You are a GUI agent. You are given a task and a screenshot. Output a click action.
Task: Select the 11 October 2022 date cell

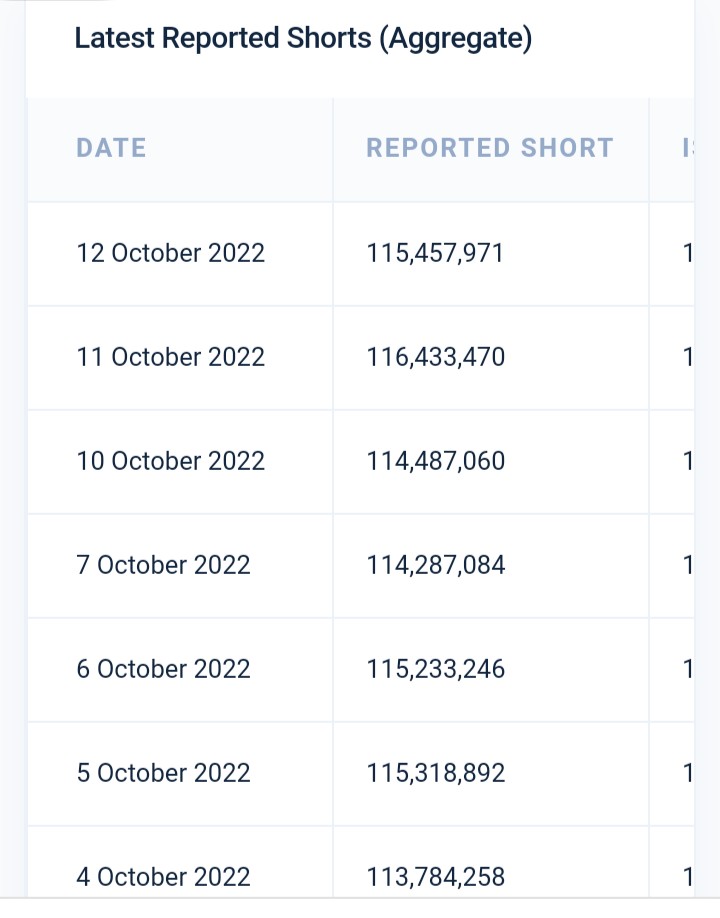click(x=170, y=357)
